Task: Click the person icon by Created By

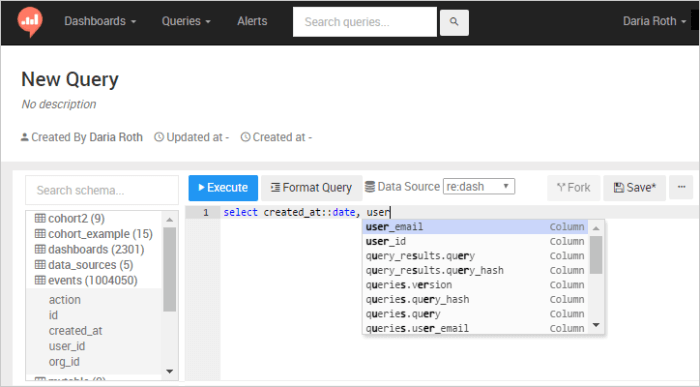Action: pyautogui.click(x=25, y=137)
